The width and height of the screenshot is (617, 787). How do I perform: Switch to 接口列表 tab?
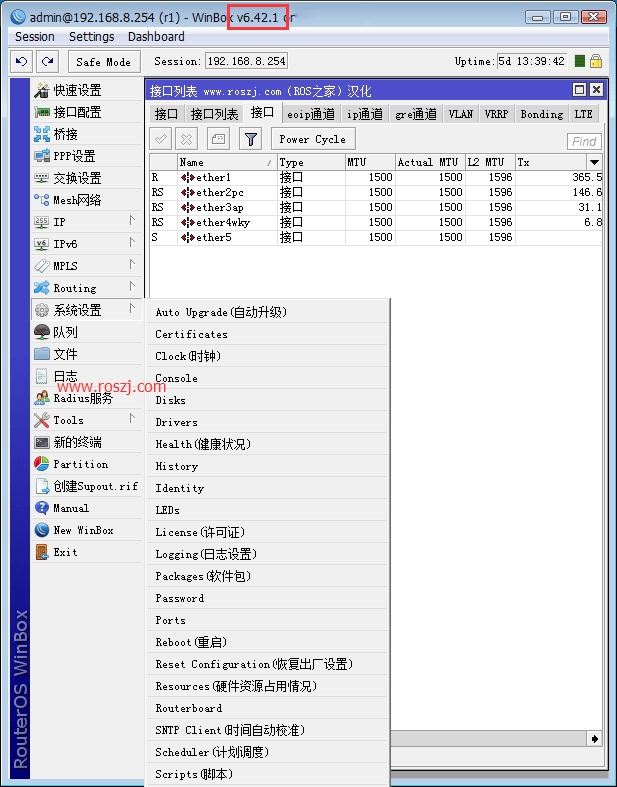pyautogui.click(x=214, y=114)
